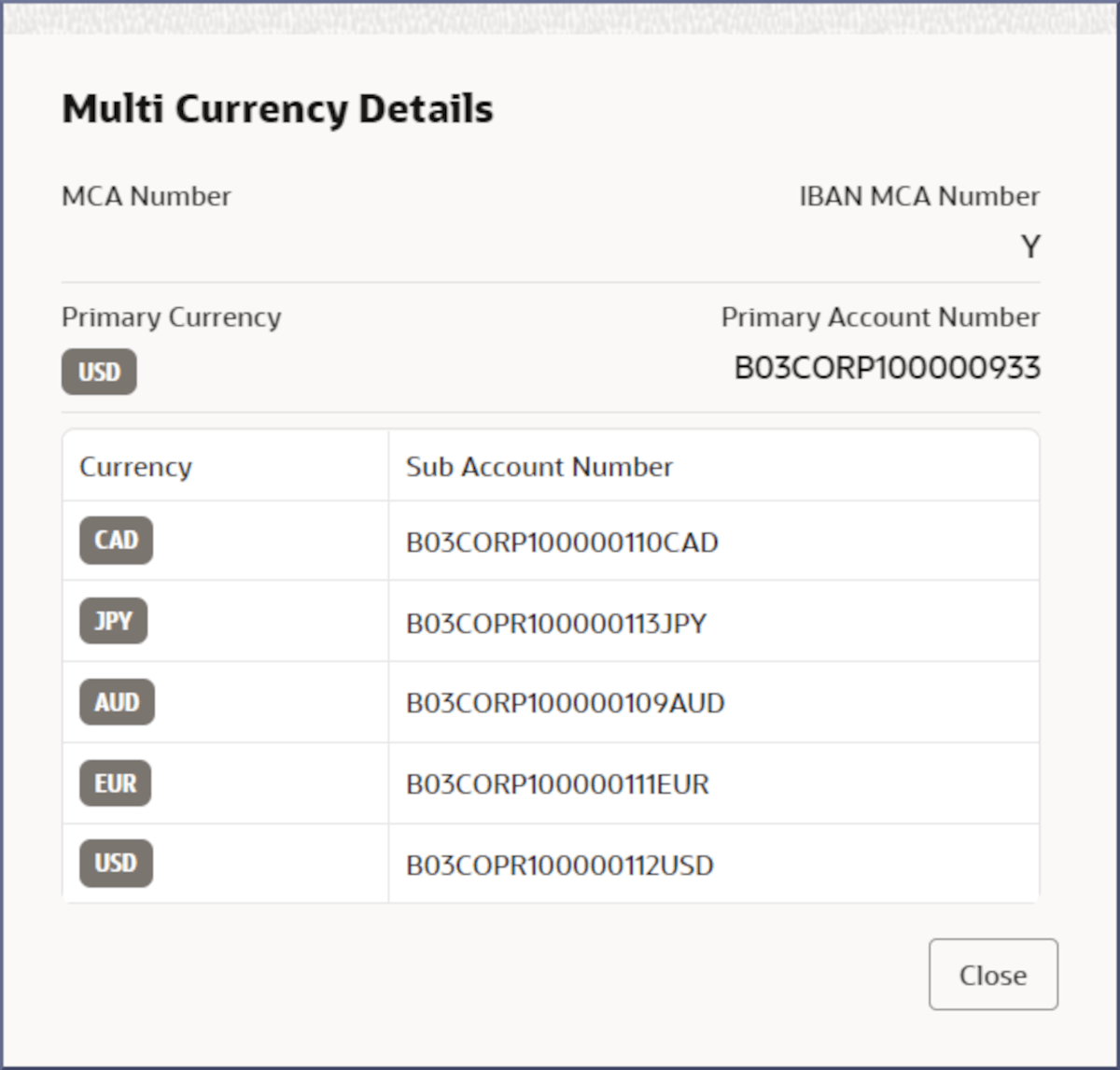Click the Sub Account Number column header

pos(539,467)
